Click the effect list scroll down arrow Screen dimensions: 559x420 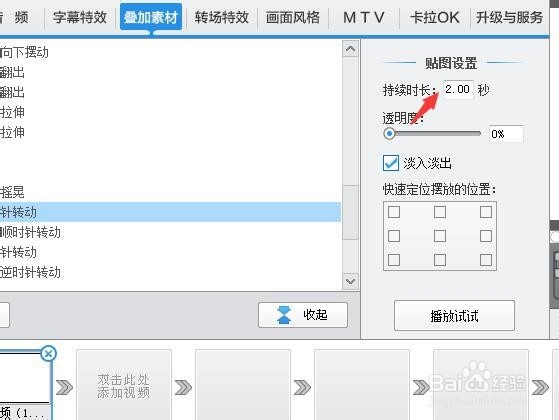[350, 282]
